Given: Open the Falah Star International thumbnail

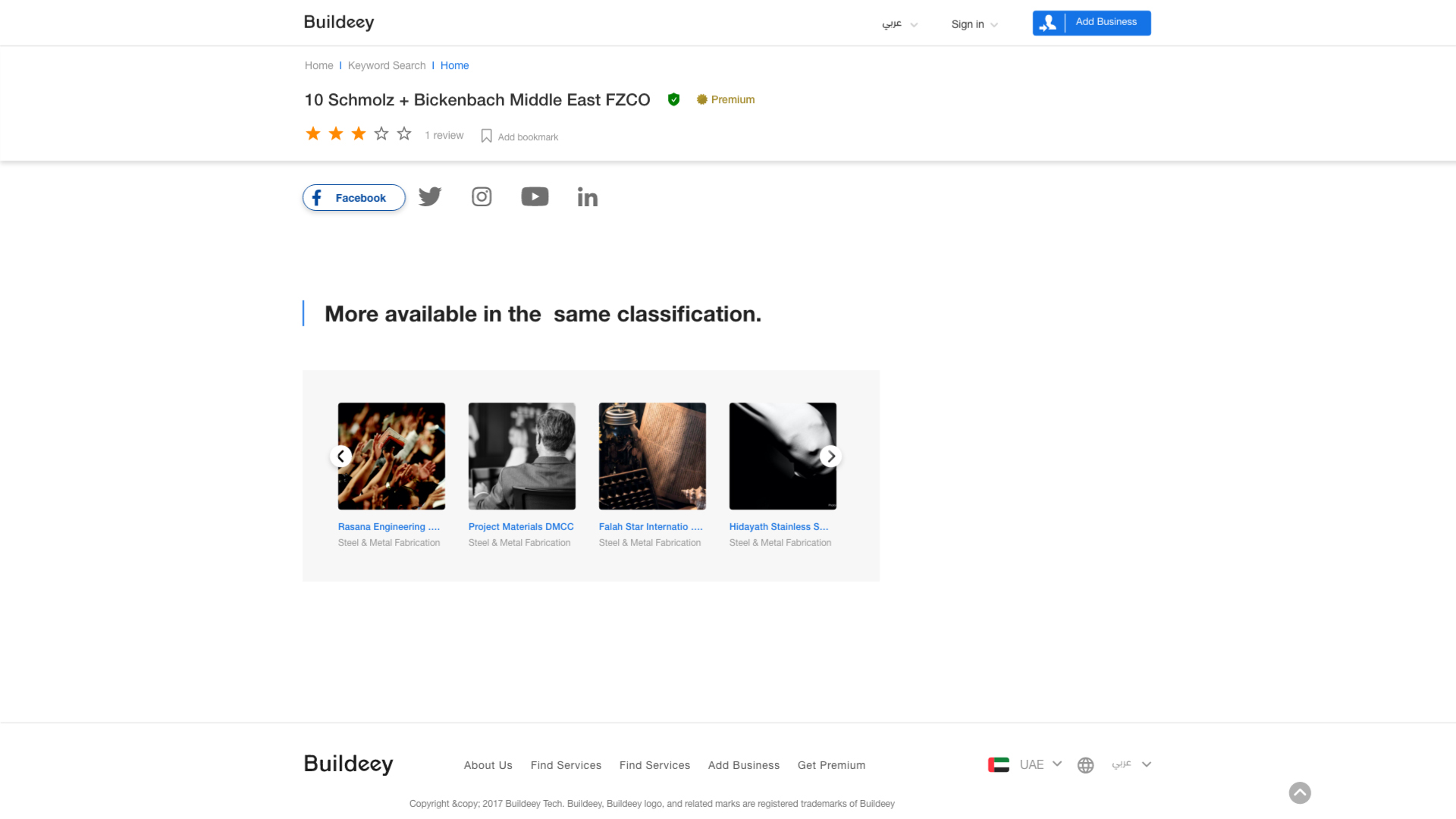Looking at the screenshot, I should (652, 456).
